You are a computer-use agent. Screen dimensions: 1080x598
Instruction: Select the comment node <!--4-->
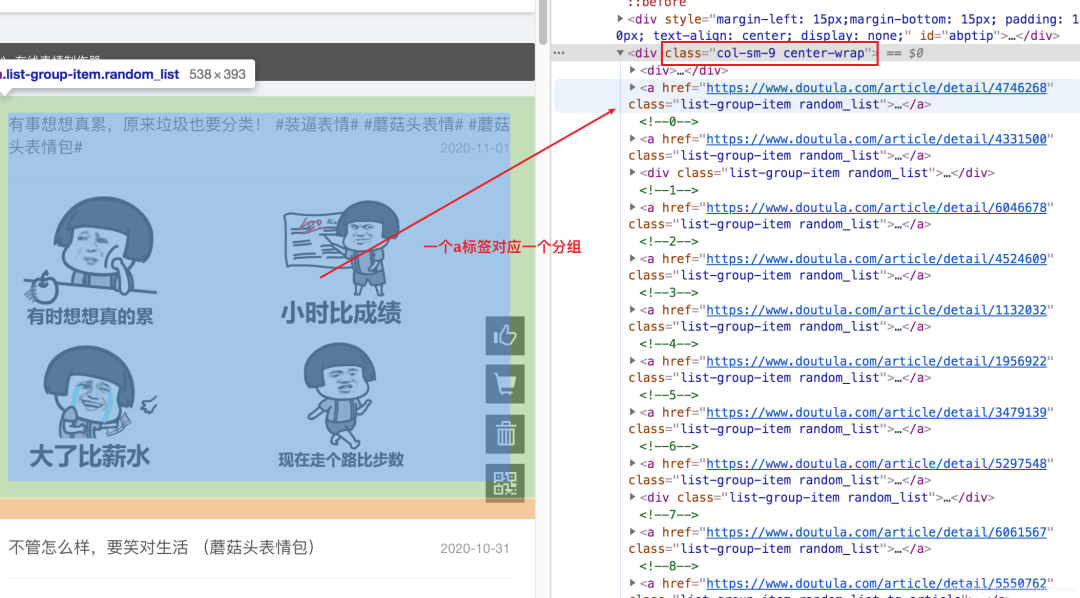pyautogui.click(x=669, y=344)
